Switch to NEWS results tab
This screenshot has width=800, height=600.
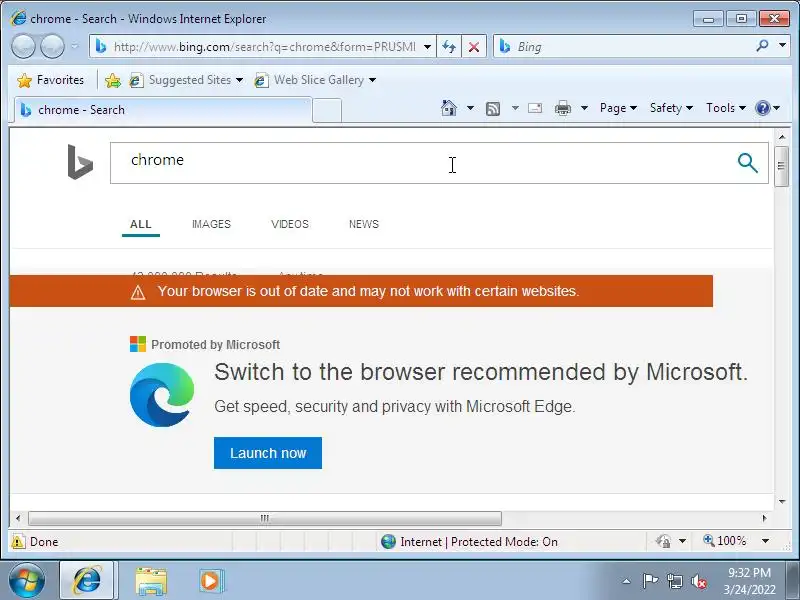tap(364, 224)
